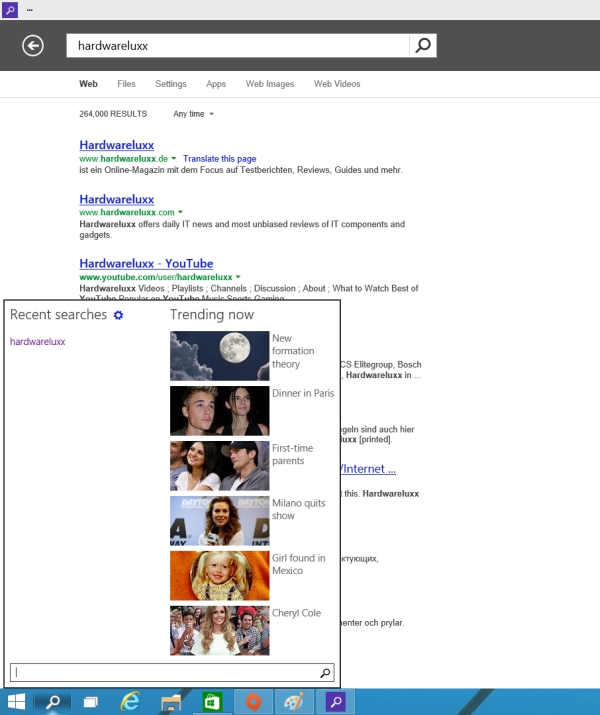Open first Hardwareluxx result (.de)
Image resolution: width=600 pixels, height=715 pixels.
click(x=116, y=145)
